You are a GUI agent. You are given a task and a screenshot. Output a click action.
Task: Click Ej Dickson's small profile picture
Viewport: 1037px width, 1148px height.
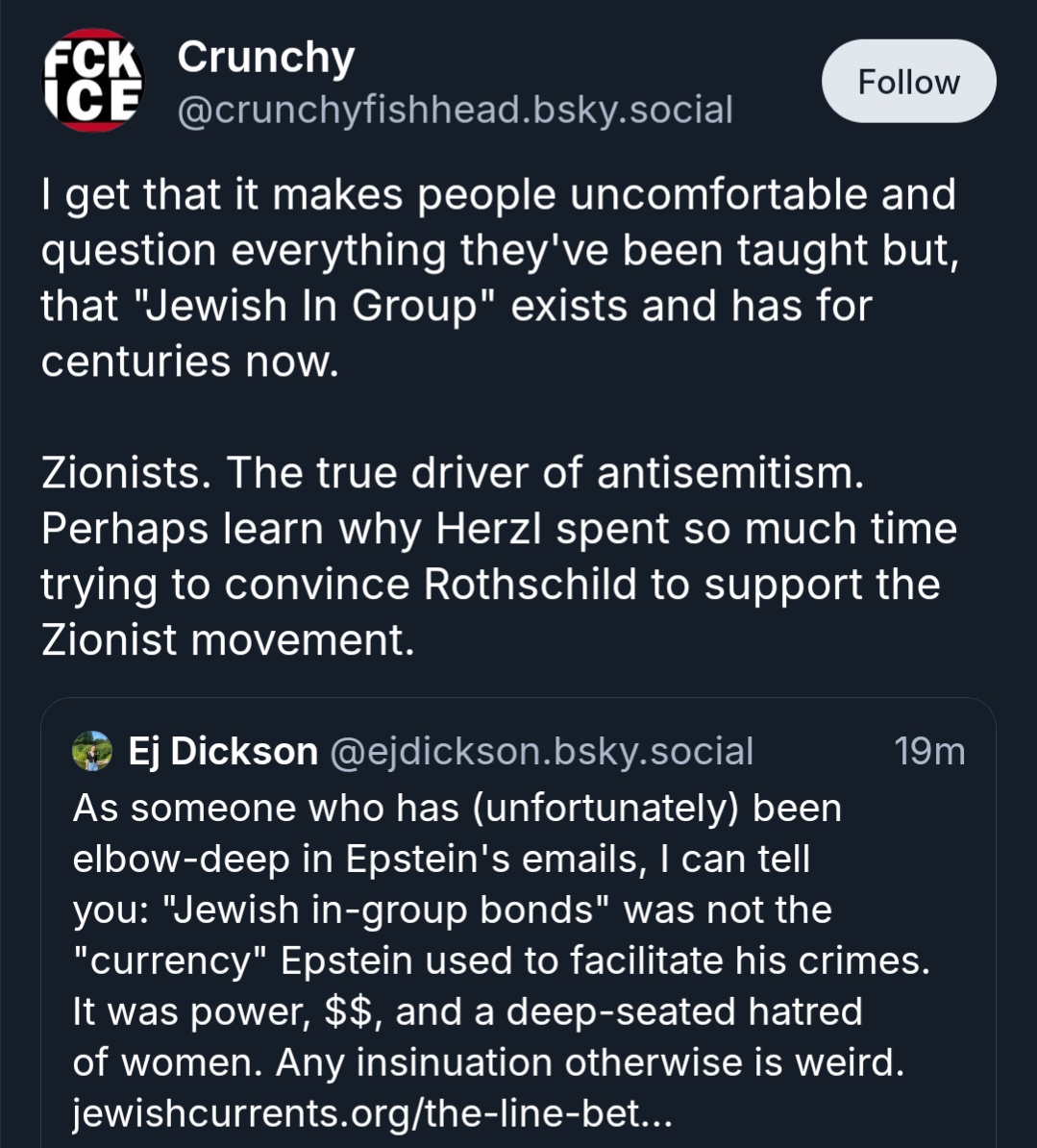[92, 751]
